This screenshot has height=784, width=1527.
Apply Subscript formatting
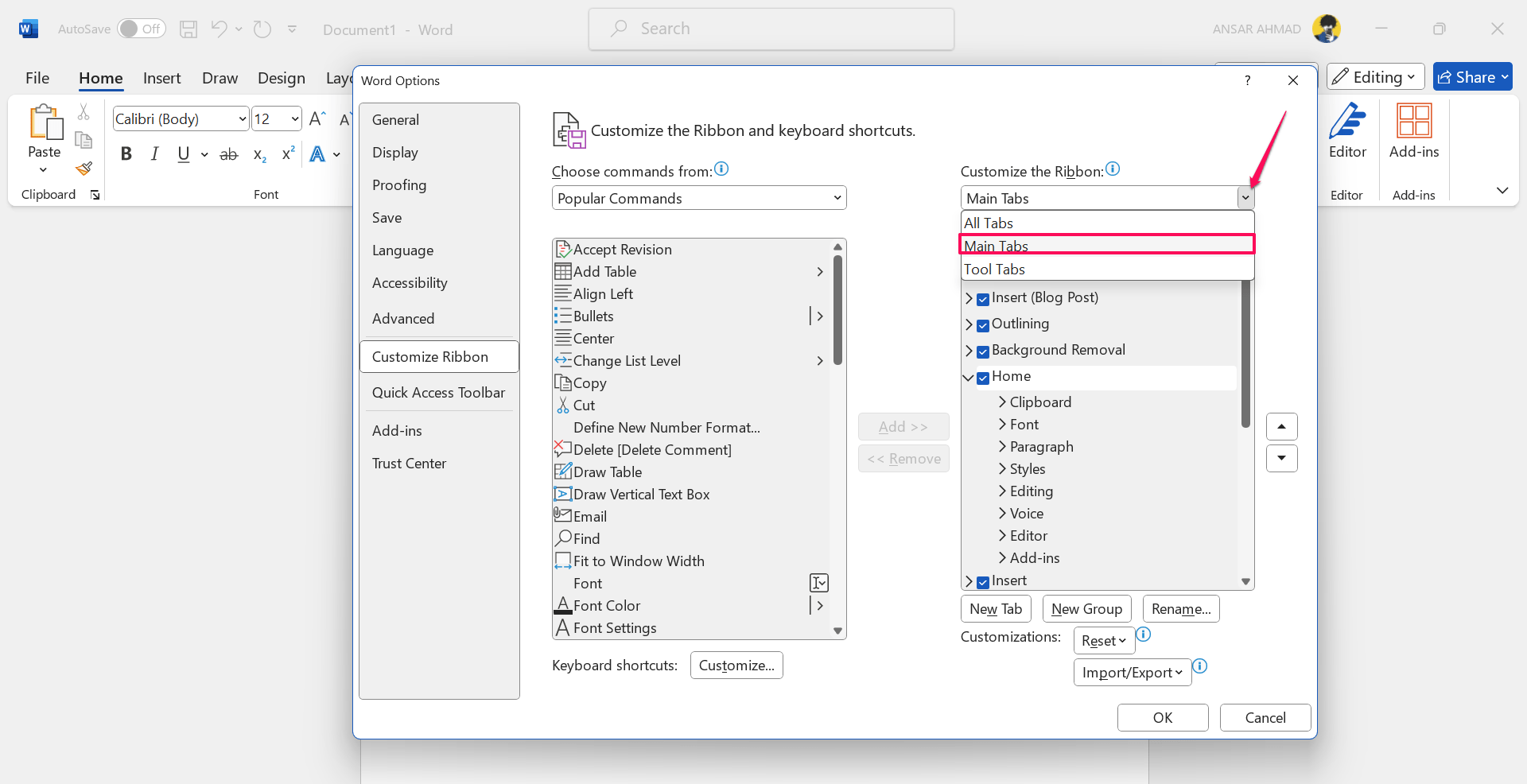tap(259, 154)
